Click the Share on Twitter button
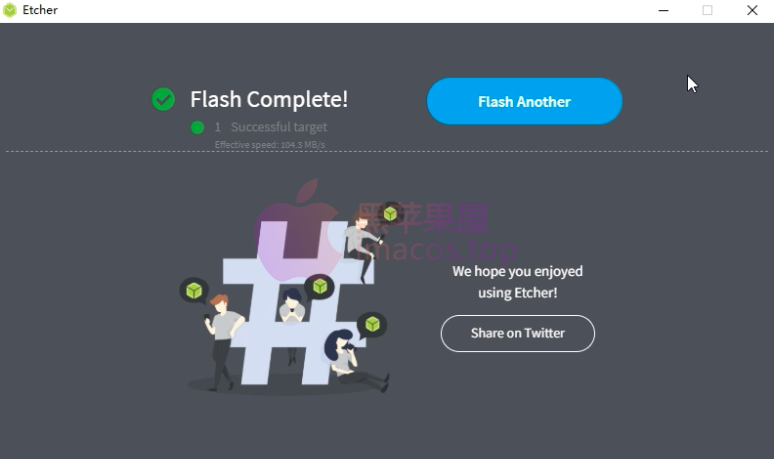Viewport: 774px width, 459px height. point(517,333)
